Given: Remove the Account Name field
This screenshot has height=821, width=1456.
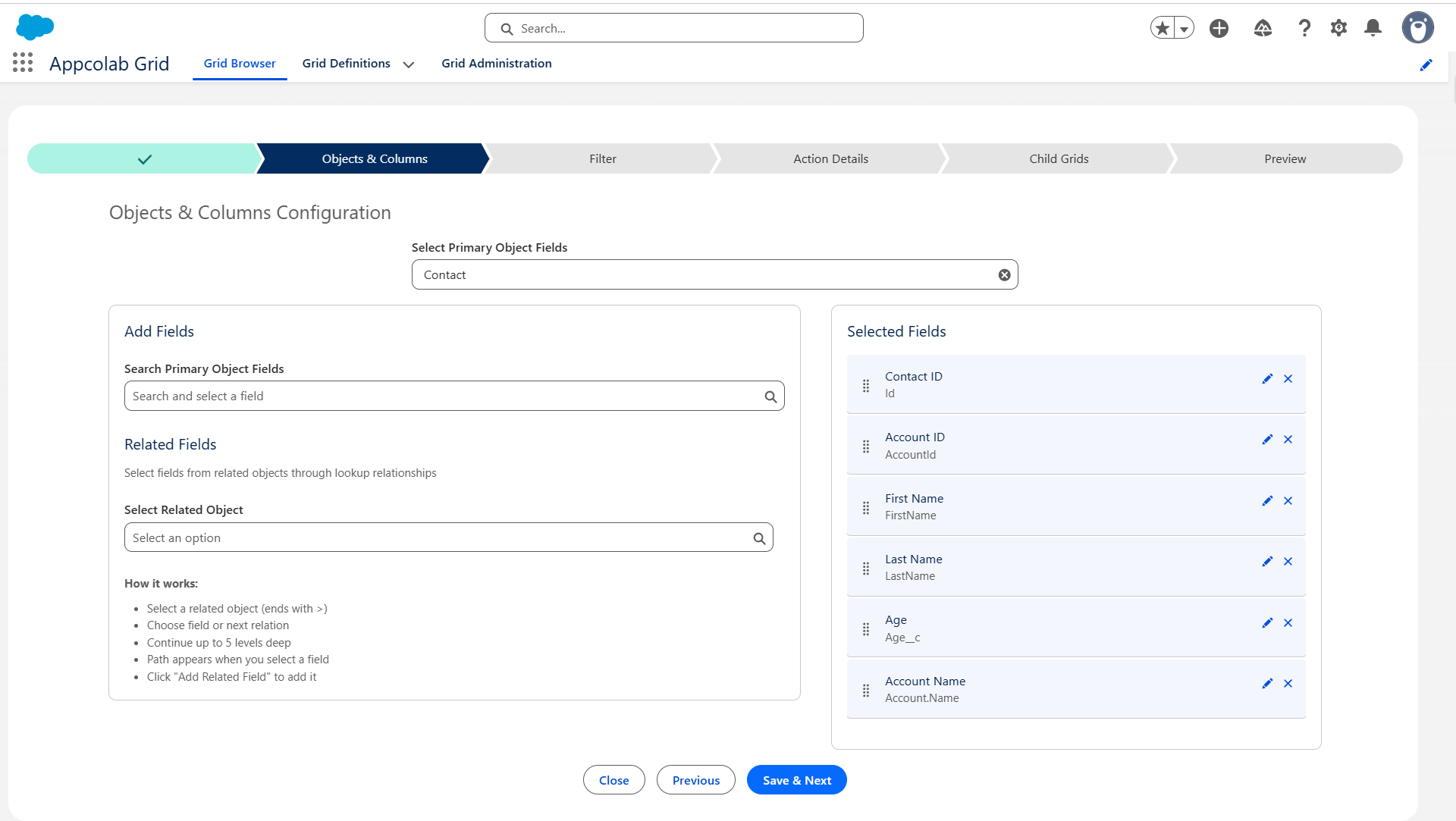Looking at the screenshot, I should click(1288, 684).
